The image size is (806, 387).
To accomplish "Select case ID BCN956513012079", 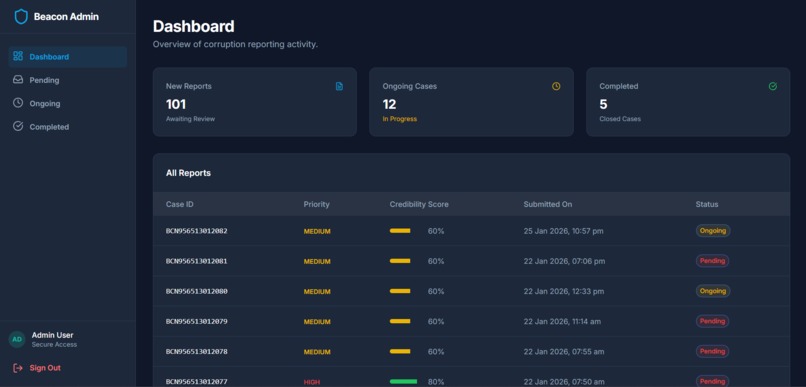I will click(x=196, y=322).
